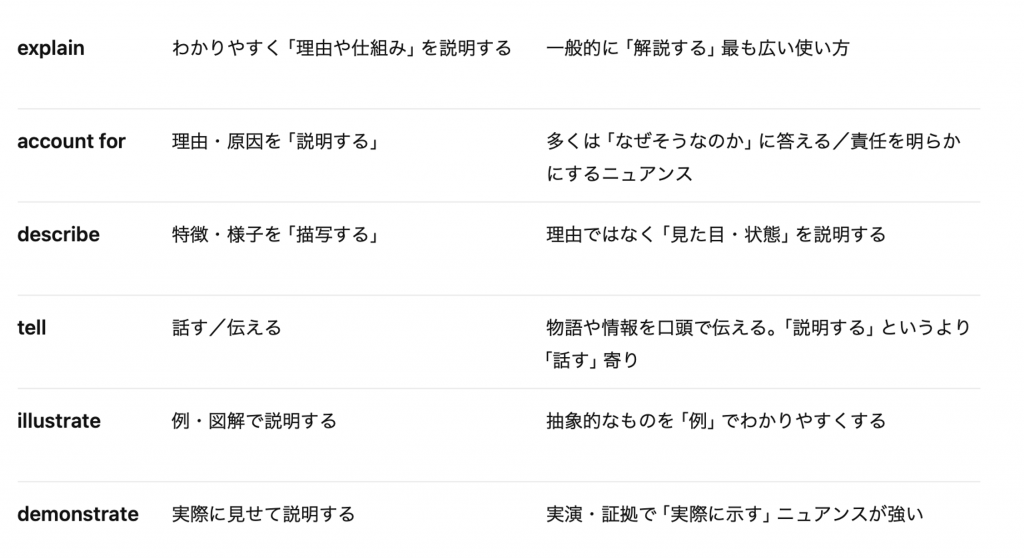Screen dimensions: 1024x558
Task: Select the 'demonstrate' row heading
Action: [78, 514]
